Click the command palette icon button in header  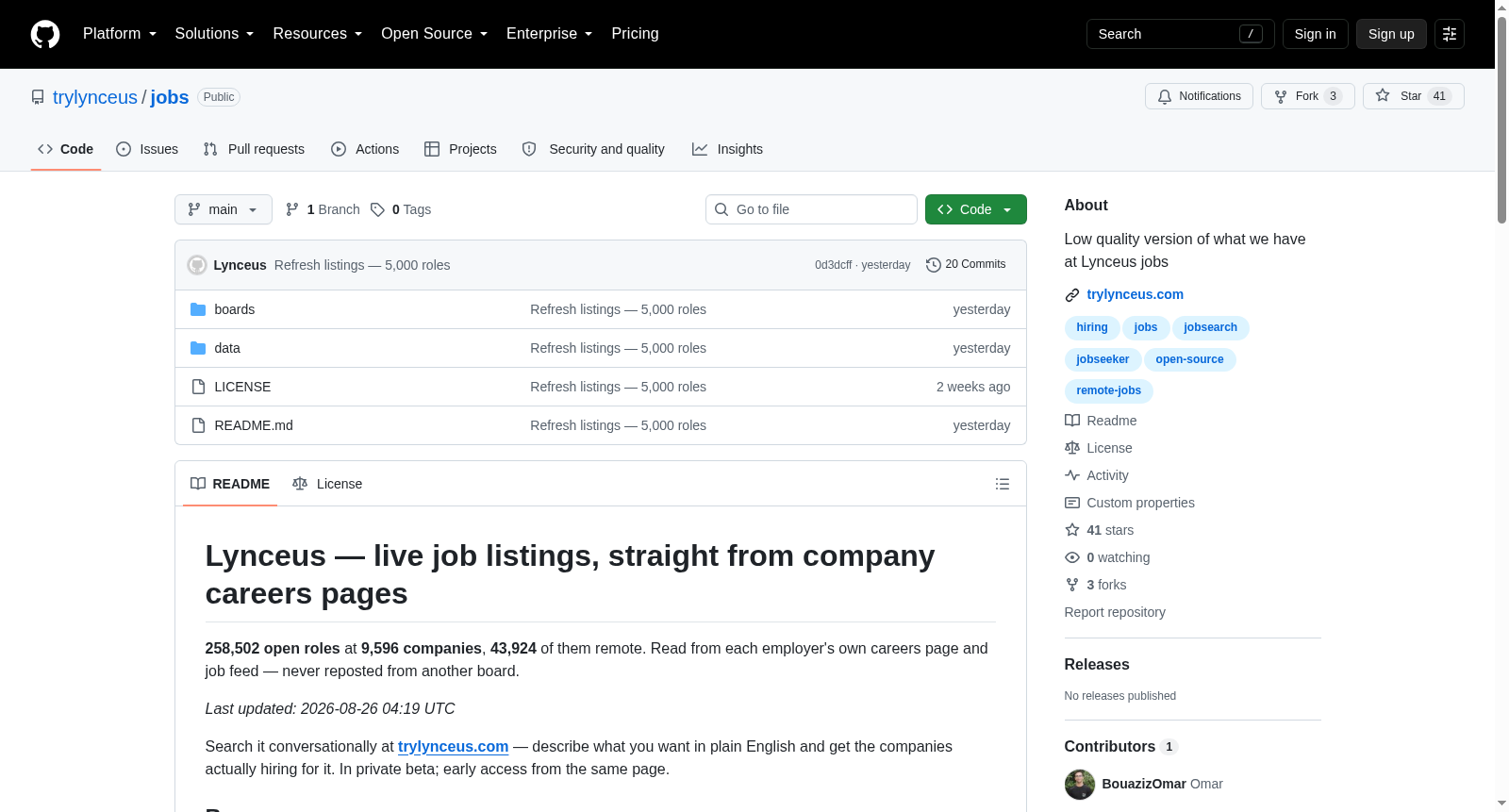[1450, 34]
